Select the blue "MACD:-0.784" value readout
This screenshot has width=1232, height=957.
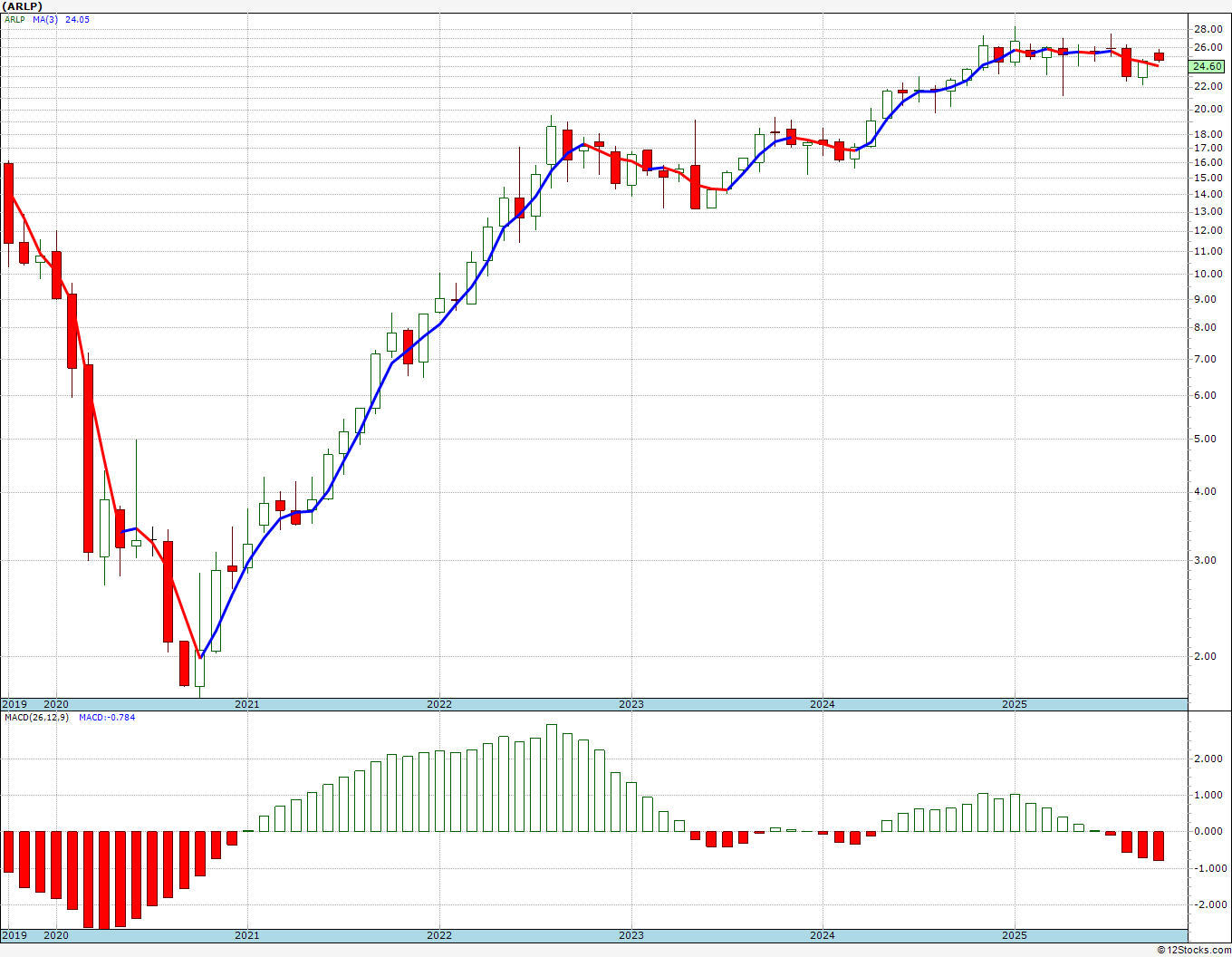pyautogui.click(x=107, y=718)
